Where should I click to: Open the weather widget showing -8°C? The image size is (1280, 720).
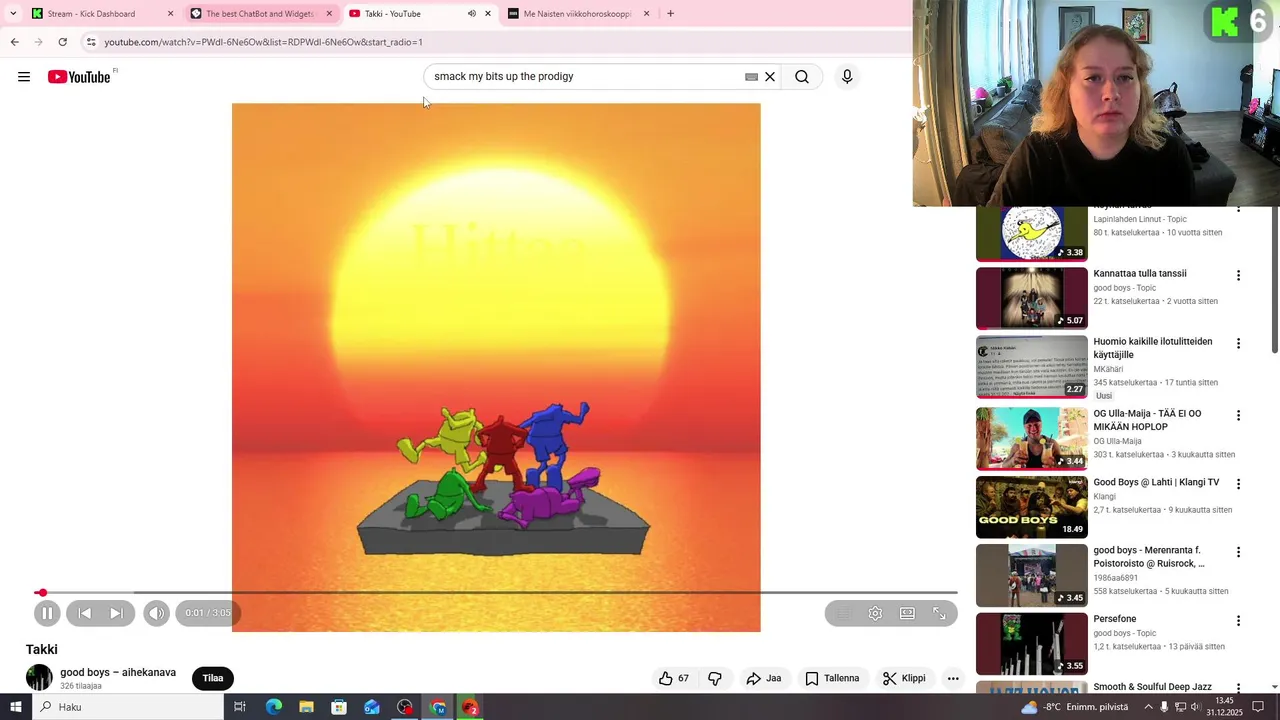(1074, 707)
